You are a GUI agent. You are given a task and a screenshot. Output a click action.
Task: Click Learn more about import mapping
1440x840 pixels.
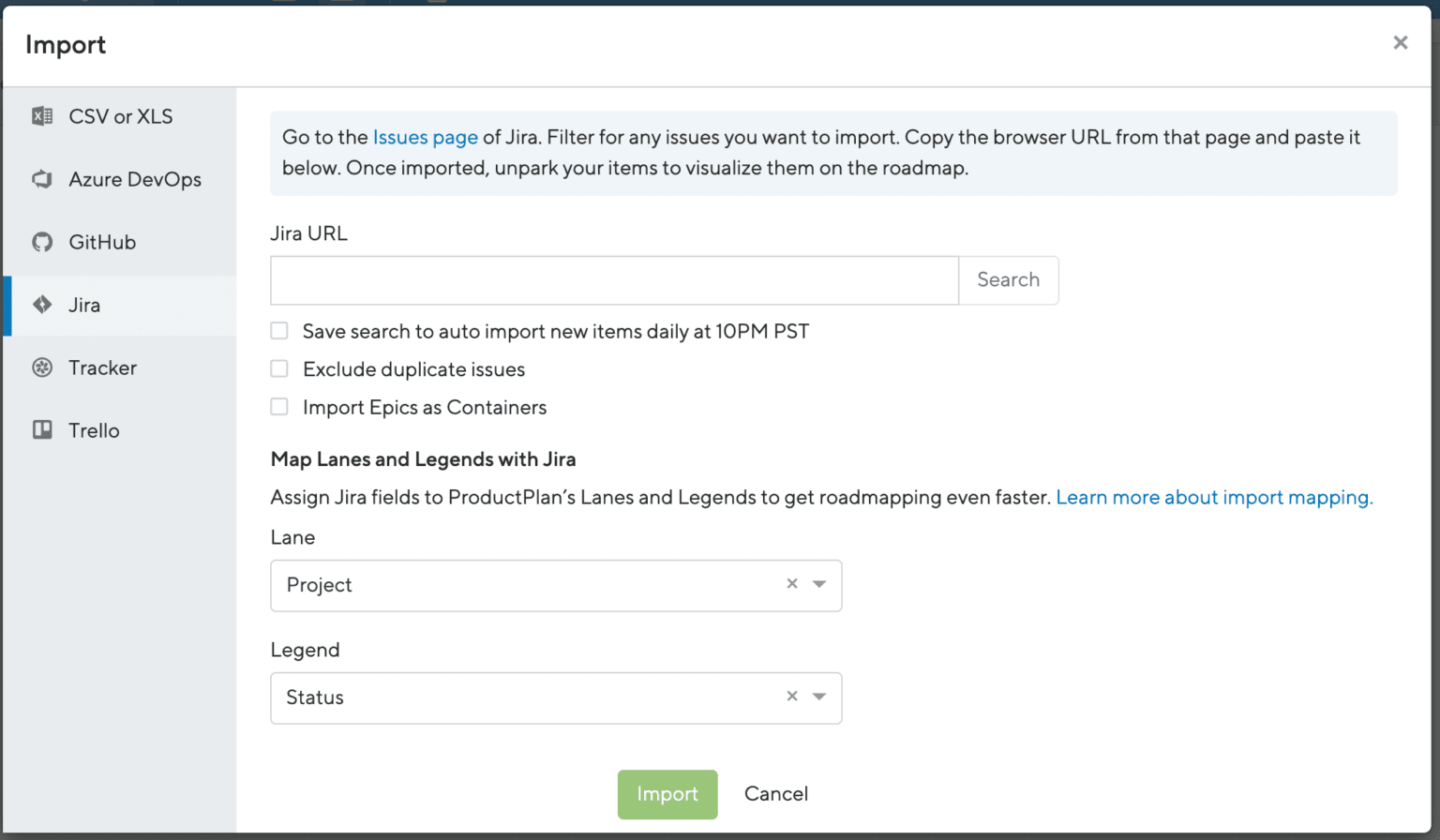[x=1214, y=497]
